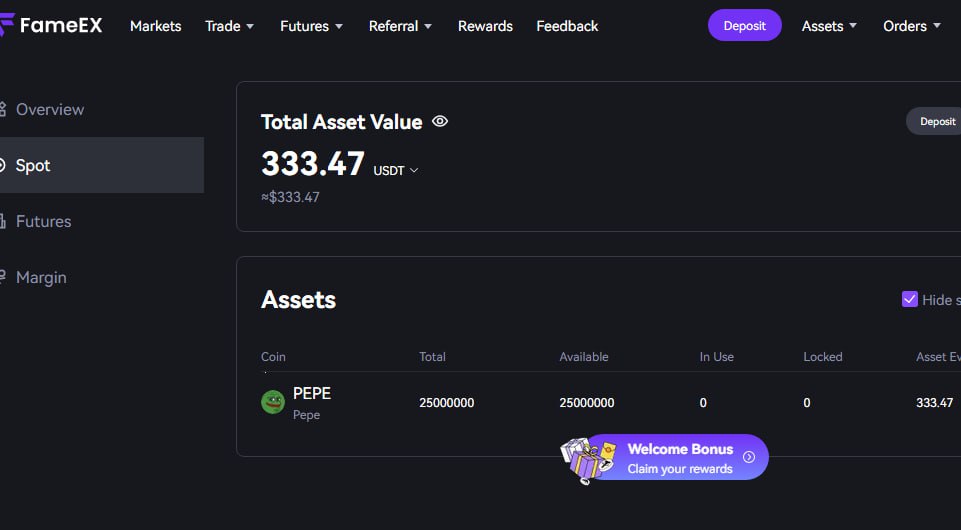Open the Feedback page

(x=567, y=26)
